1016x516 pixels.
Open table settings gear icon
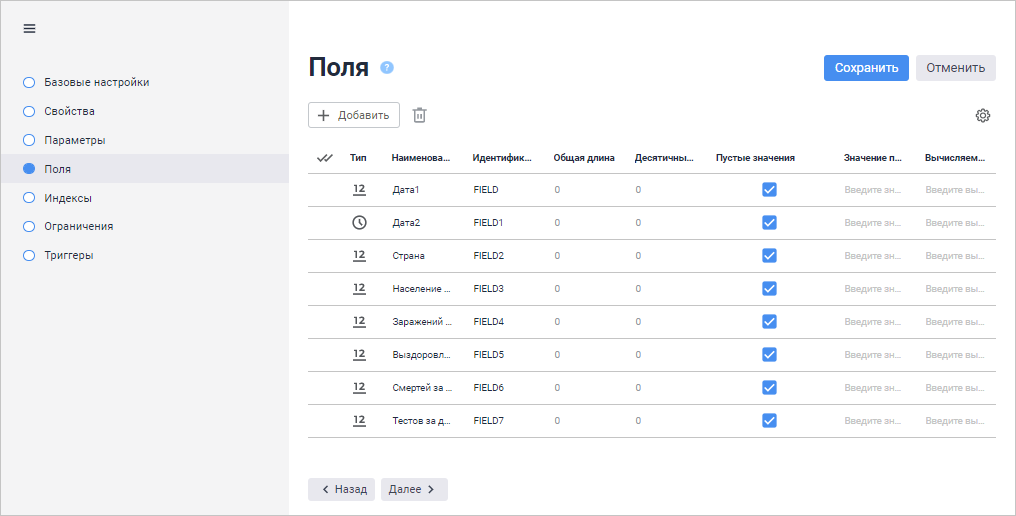pyautogui.click(x=983, y=115)
